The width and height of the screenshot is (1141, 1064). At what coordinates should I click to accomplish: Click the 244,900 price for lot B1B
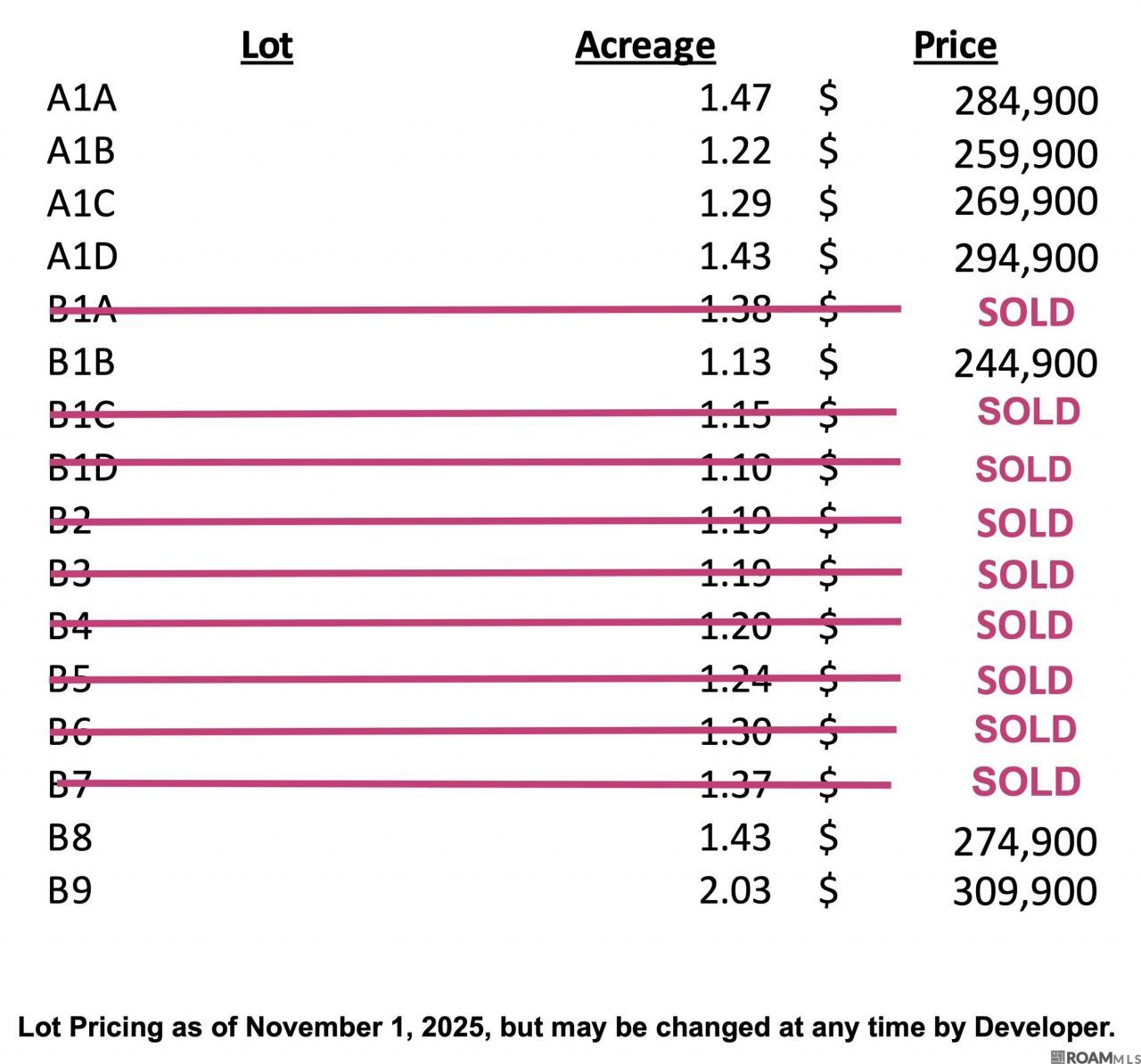[x=1026, y=364]
